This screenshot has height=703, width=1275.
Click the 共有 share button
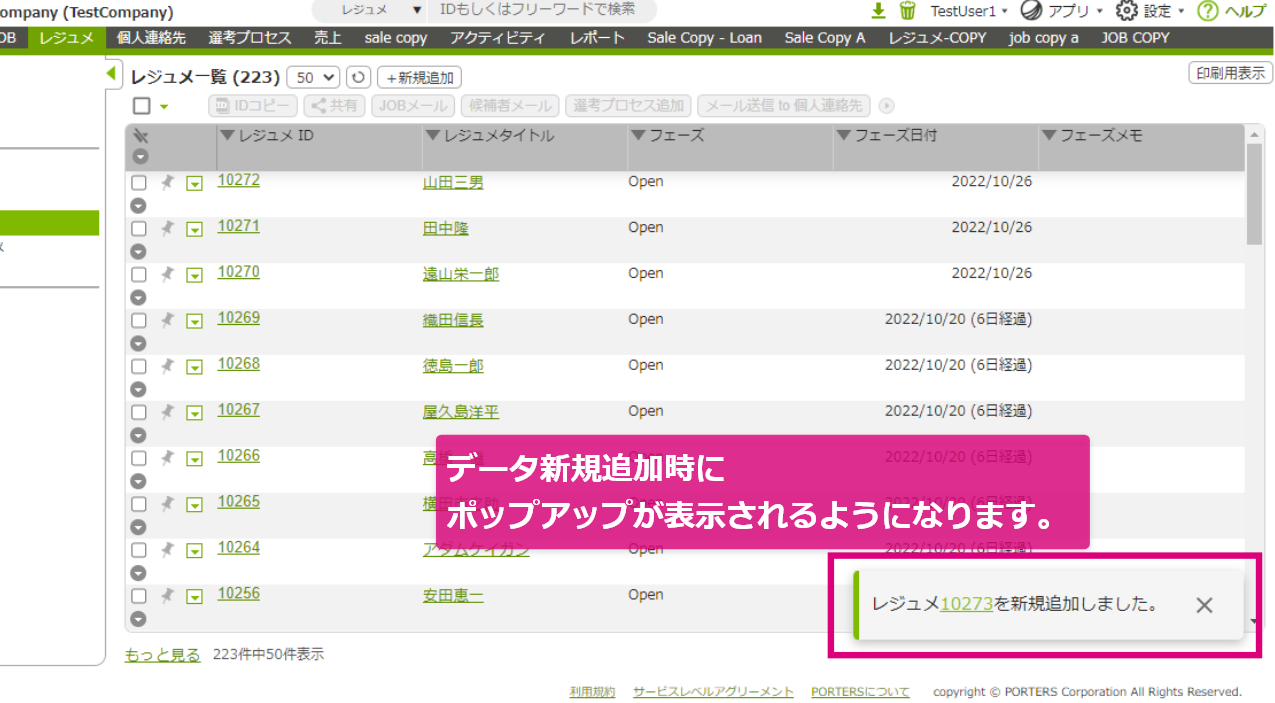pyautogui.click(x=335, y=106)
